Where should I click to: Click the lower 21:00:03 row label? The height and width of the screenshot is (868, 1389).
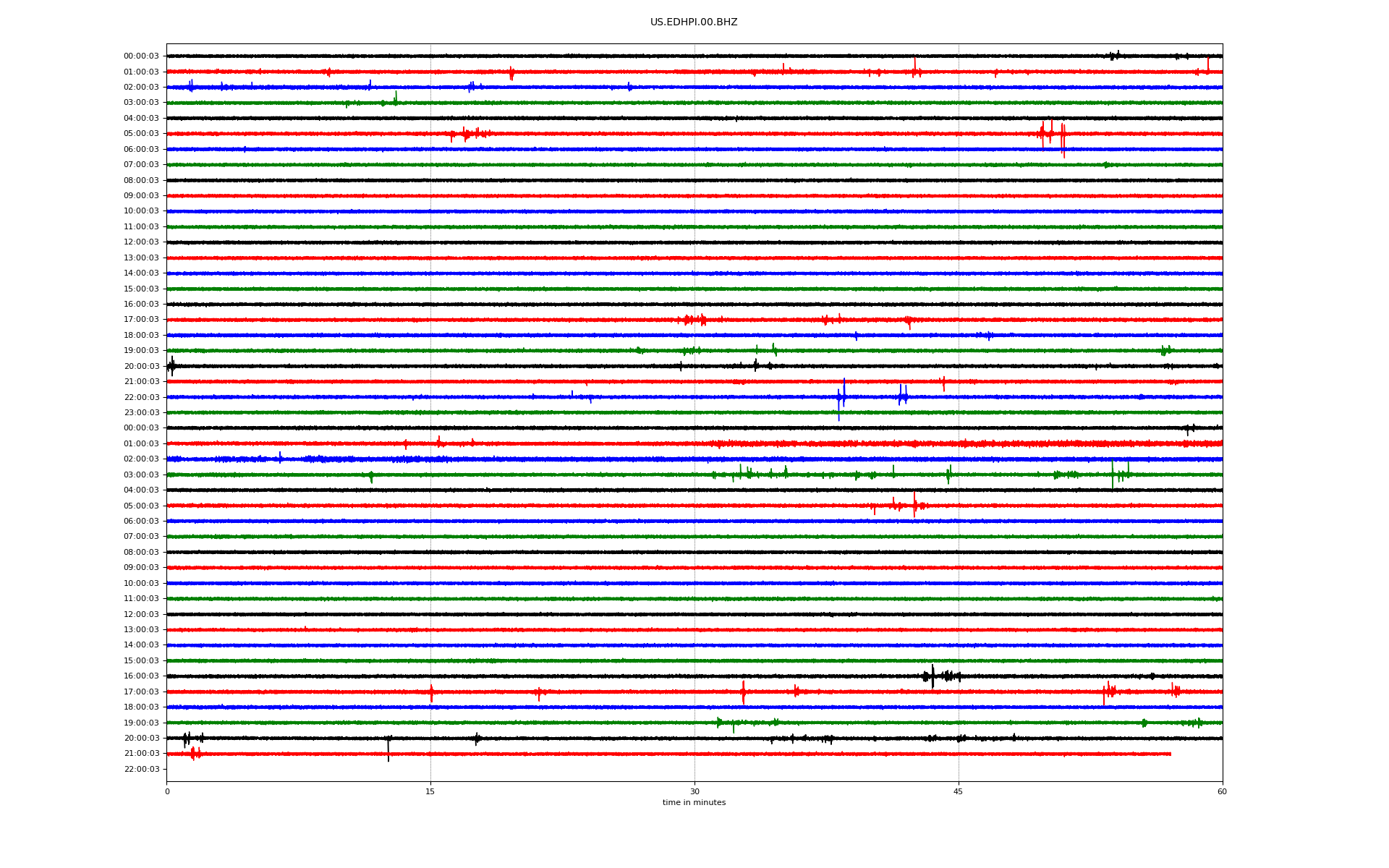pos(141,754)
